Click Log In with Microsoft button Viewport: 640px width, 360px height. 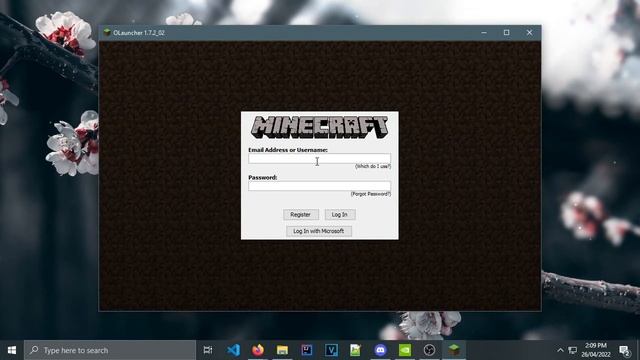click(318, 231)
